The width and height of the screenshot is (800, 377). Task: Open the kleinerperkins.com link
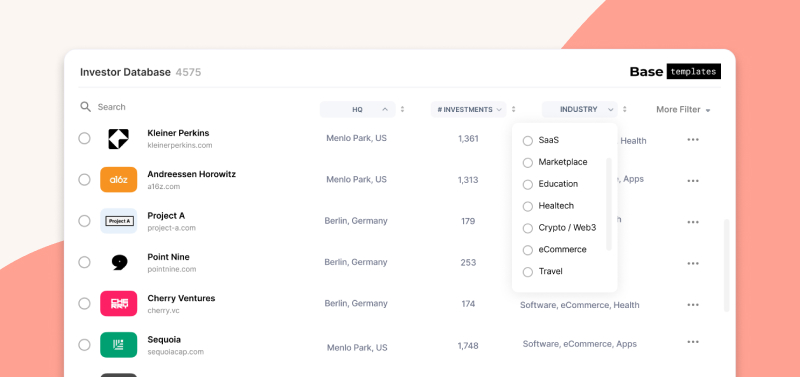(180, 145)
